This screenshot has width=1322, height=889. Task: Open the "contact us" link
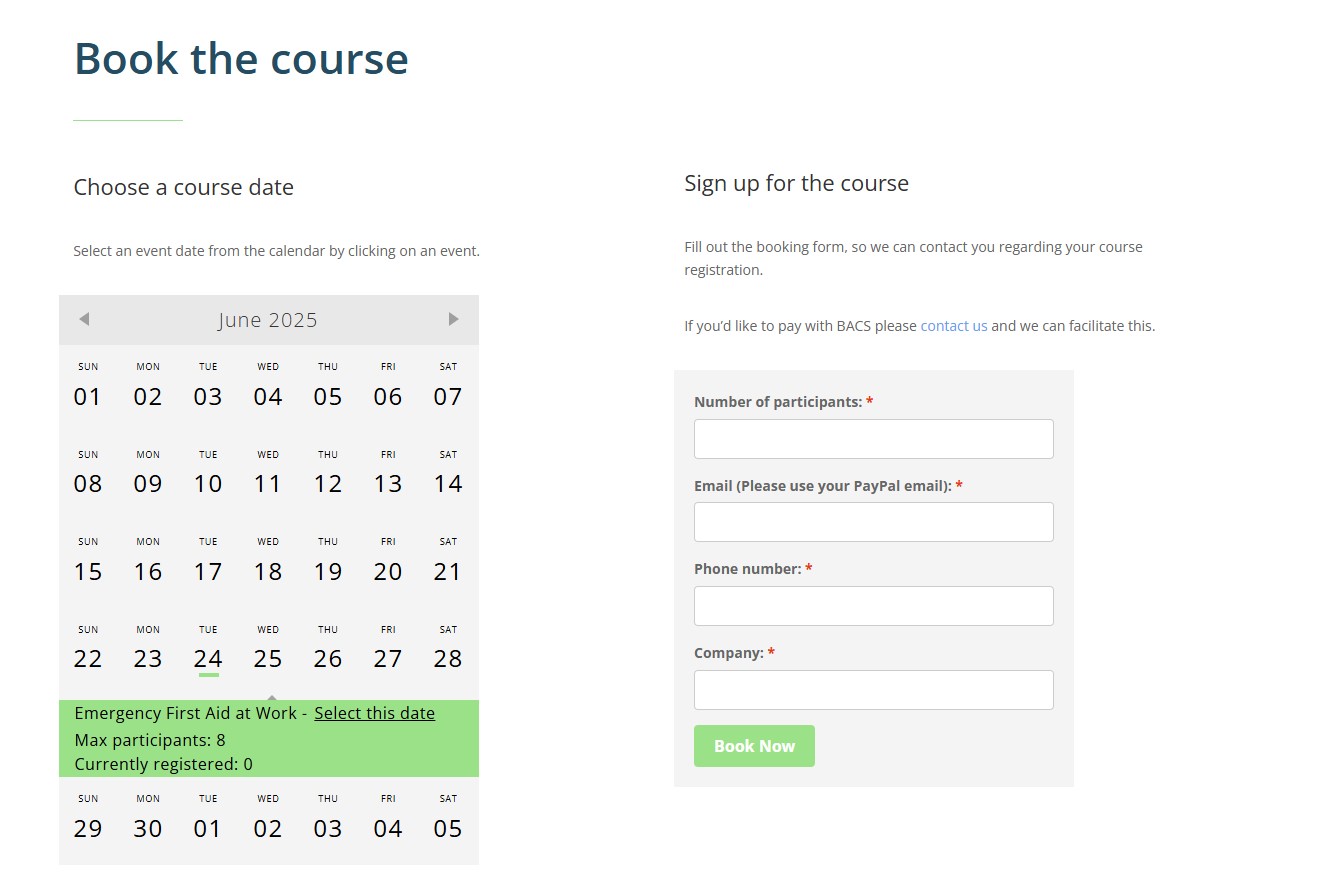click(953, 326)
